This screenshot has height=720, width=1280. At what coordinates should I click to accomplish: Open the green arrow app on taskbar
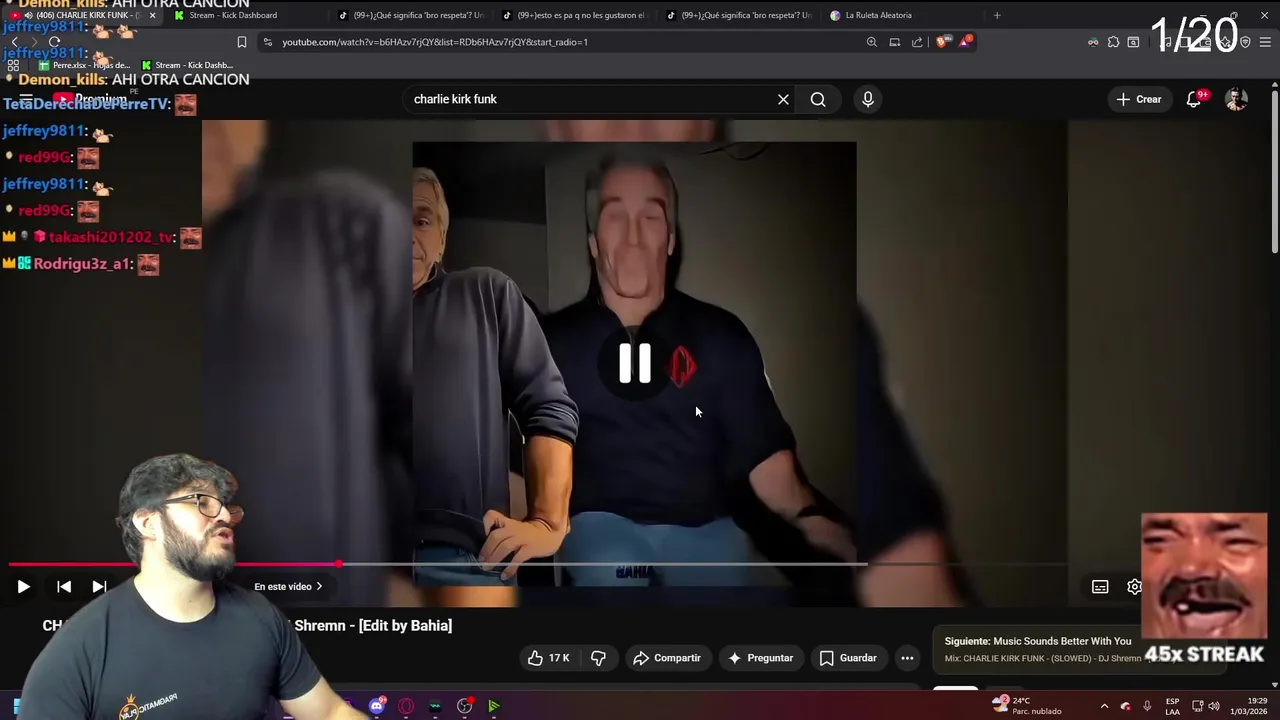click(494, 706)
